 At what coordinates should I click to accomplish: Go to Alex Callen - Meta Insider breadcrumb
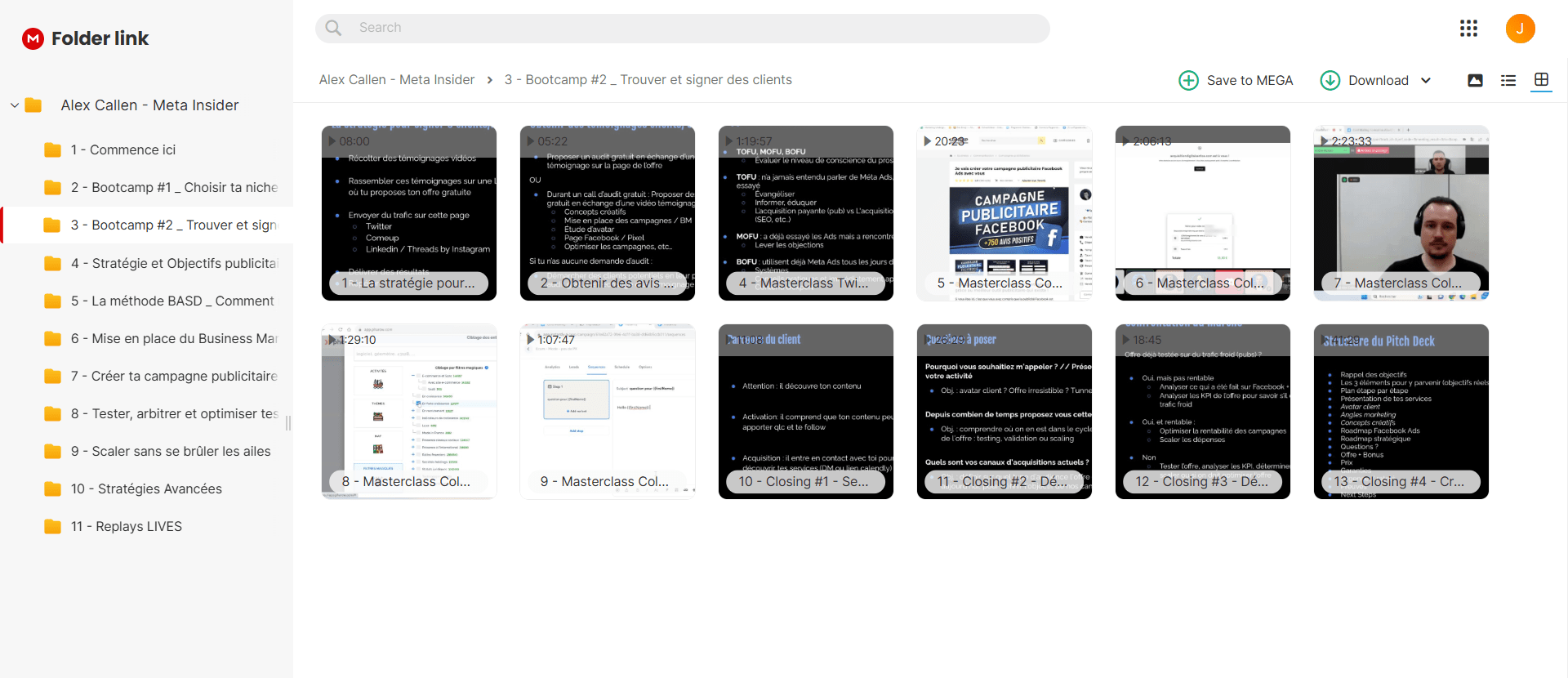(x=397, y=79)
